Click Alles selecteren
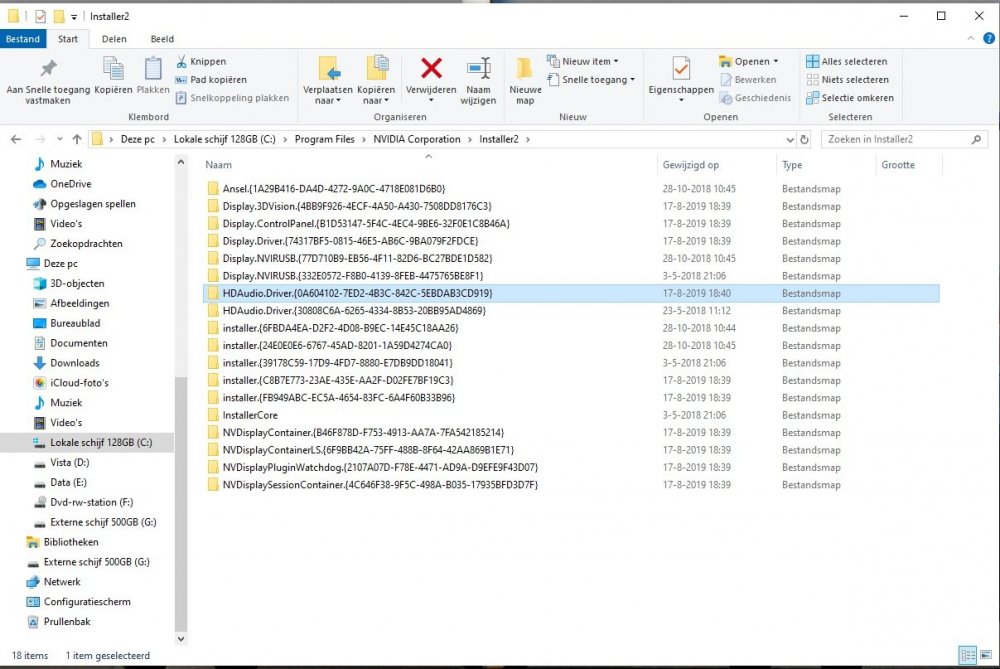The width and height of the screenshot is (1000, 669). [847, 61]
